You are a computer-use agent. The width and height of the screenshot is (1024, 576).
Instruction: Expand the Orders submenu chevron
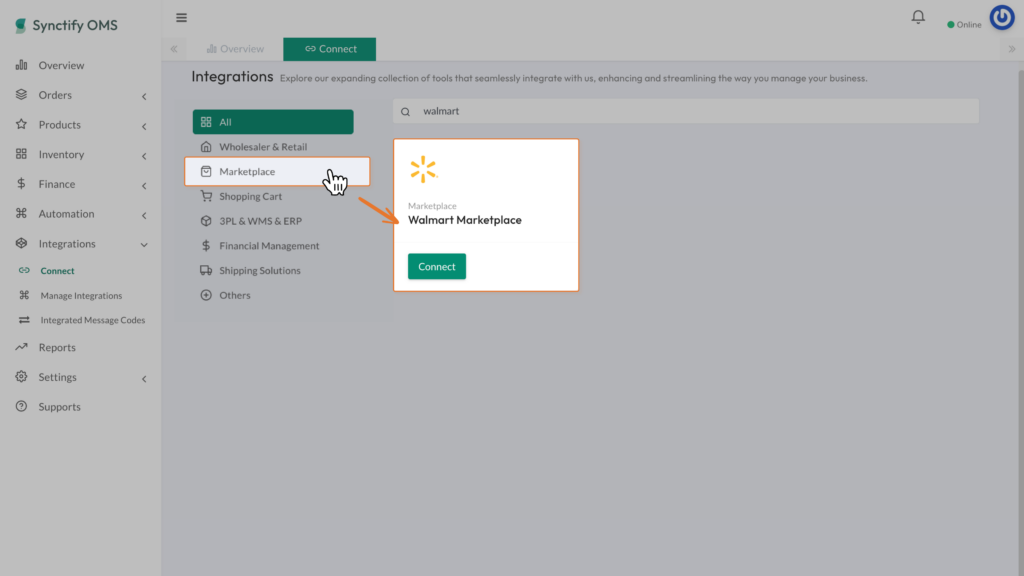click(144, 97)
